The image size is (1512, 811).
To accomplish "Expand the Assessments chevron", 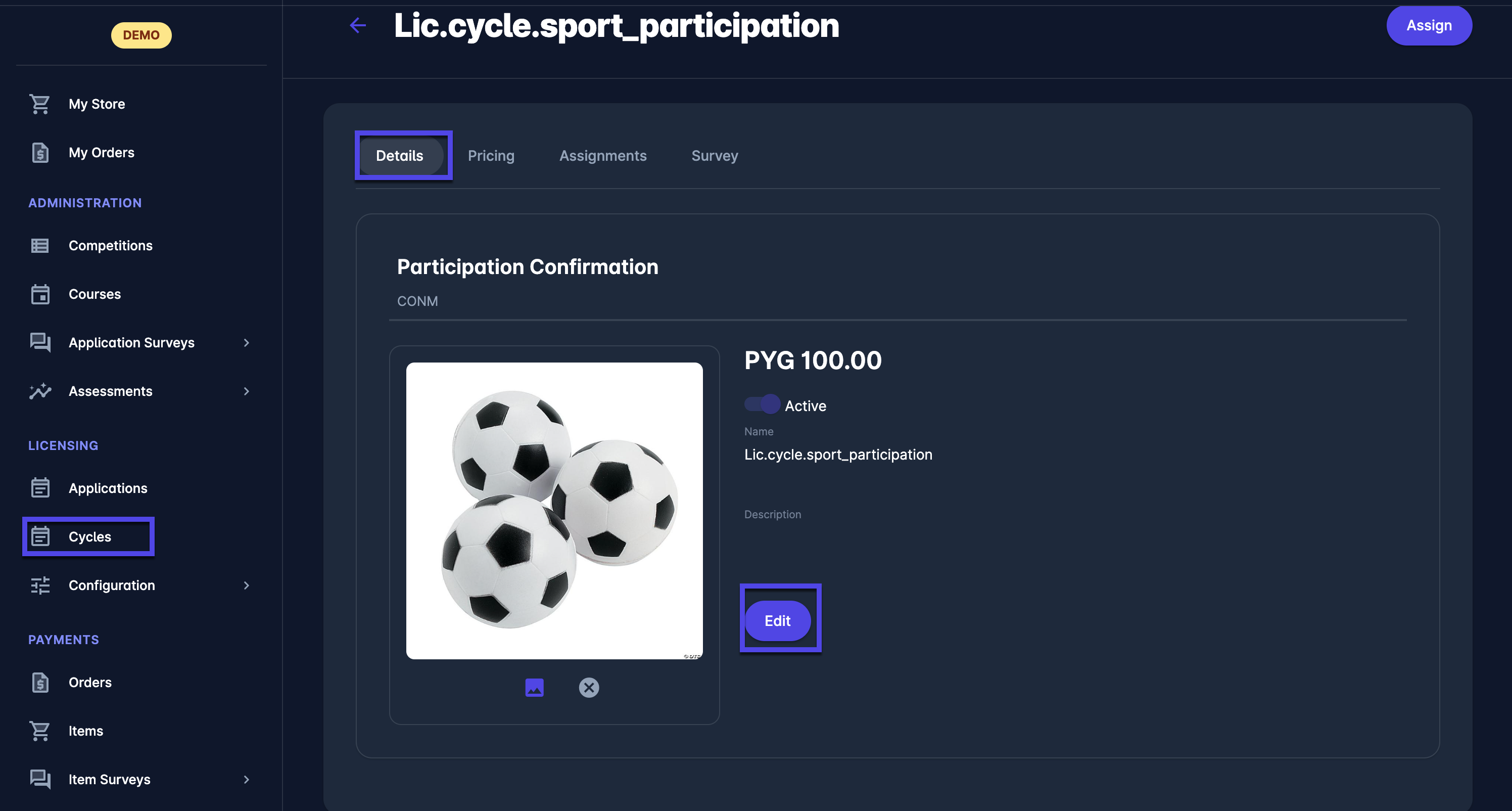I will [247, 391].
